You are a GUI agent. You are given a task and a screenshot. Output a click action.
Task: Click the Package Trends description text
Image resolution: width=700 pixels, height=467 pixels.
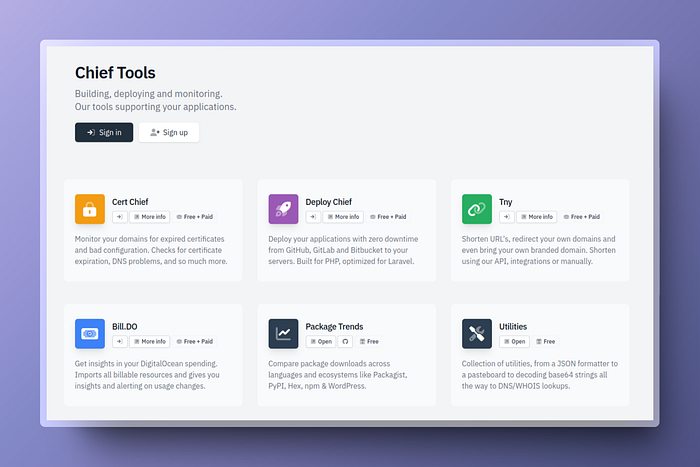click(338, 375)
